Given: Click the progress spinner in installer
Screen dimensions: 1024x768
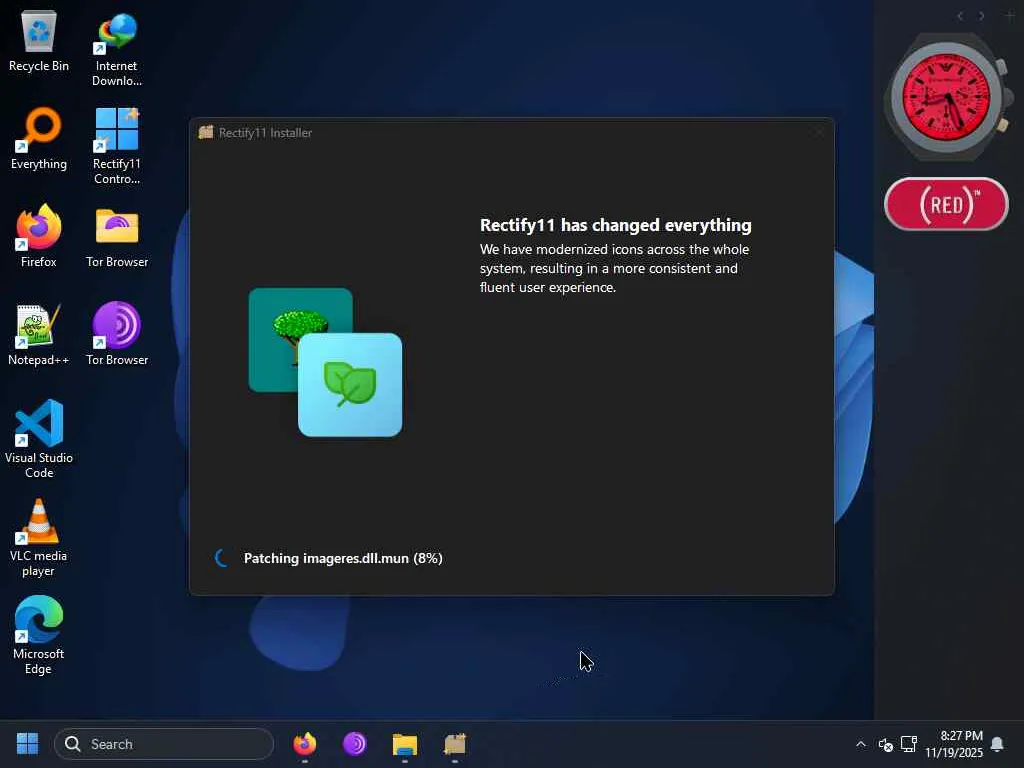Looking at the screenshot, I should (x=222, y=558).
